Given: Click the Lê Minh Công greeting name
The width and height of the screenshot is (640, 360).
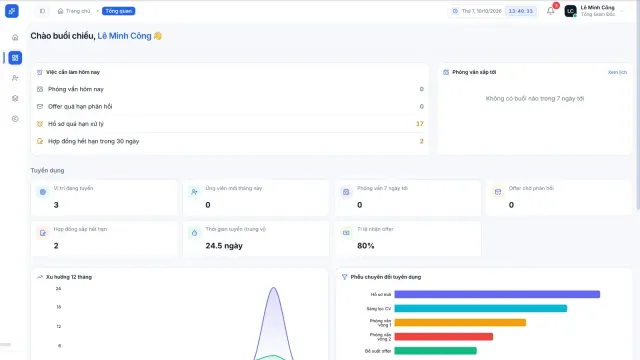Looking at the screenshot, I should (x=124, y=36).
